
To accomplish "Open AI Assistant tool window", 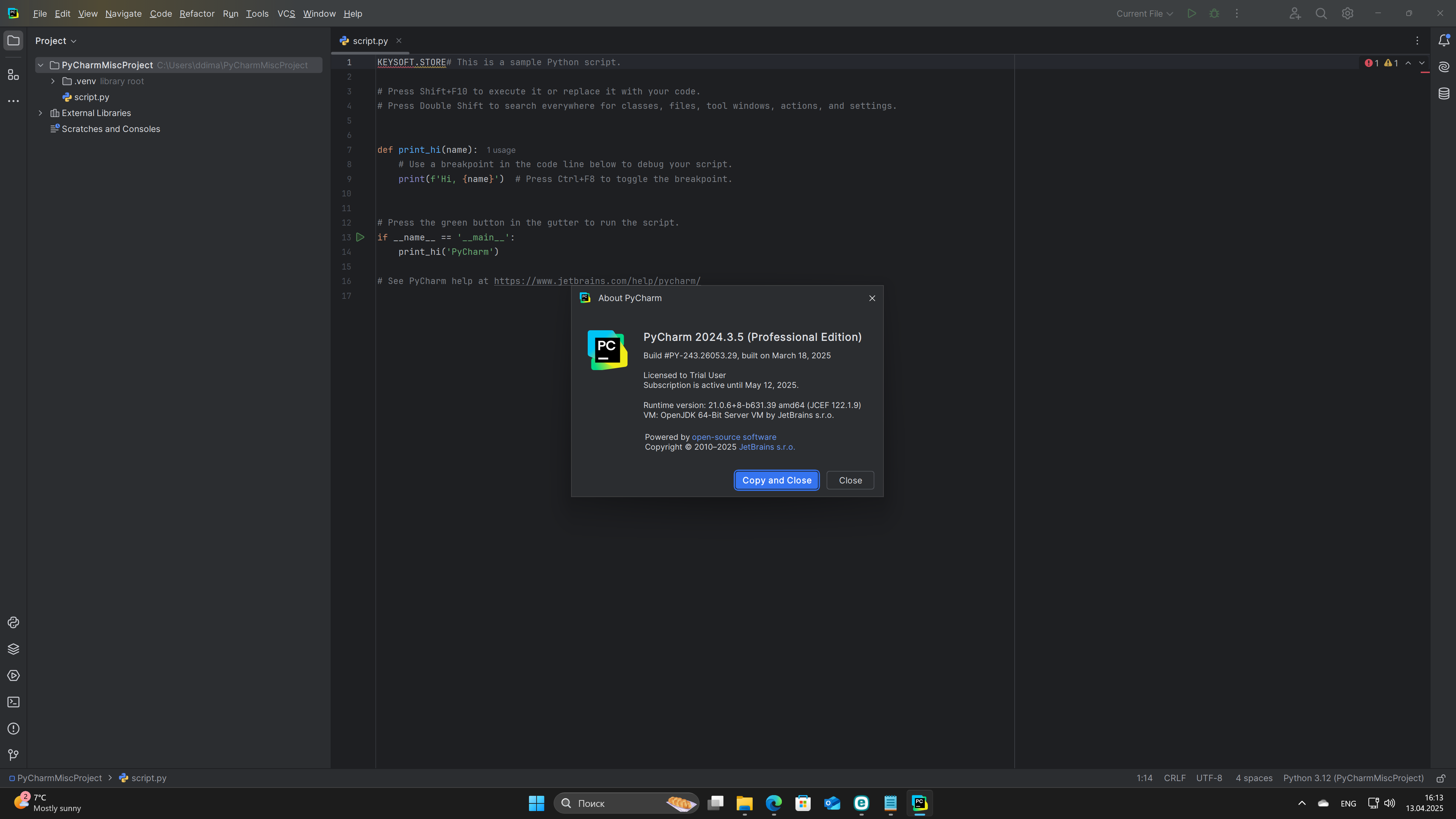I will (x=1444, y=67).
